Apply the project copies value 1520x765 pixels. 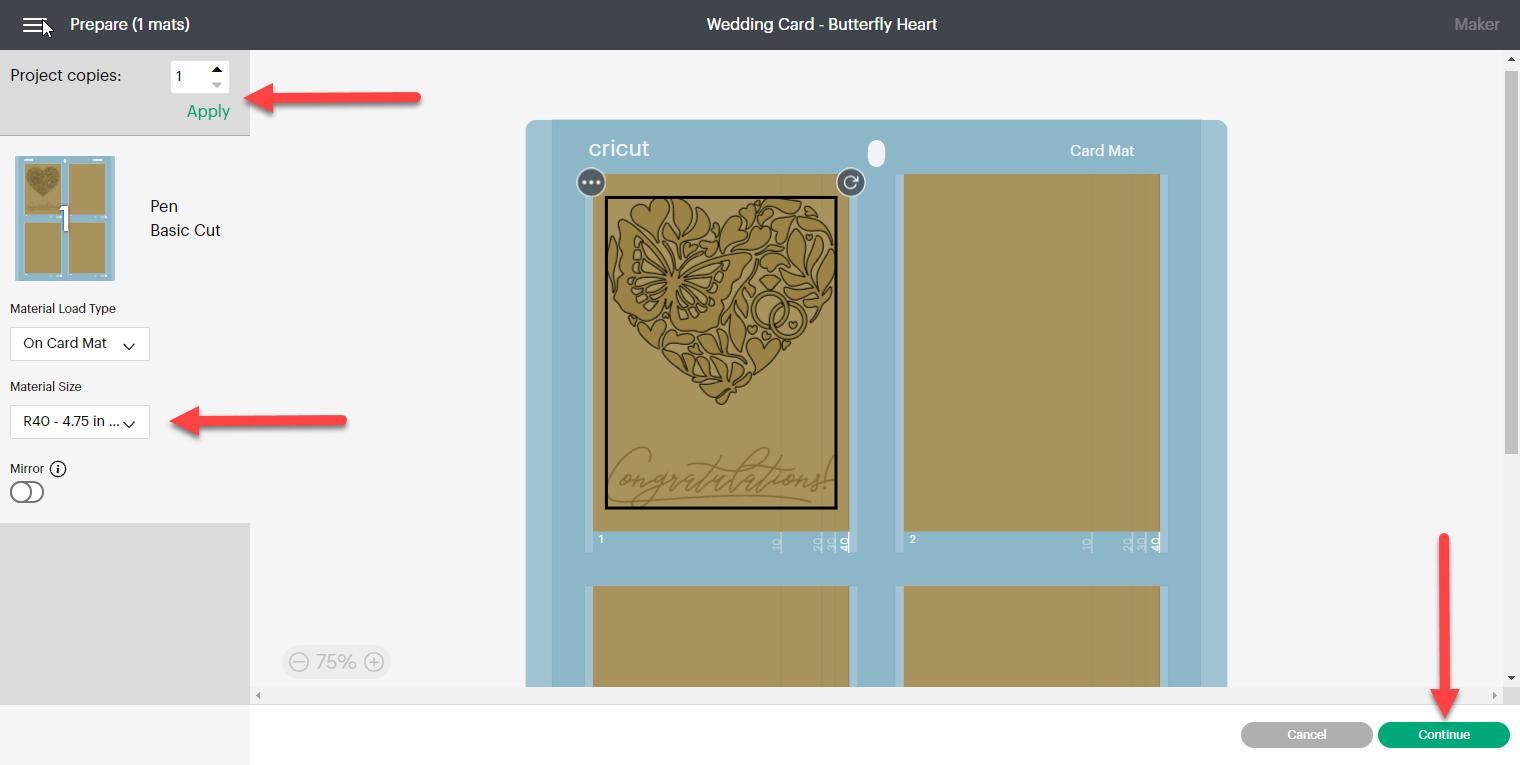(x=208, y=111)
